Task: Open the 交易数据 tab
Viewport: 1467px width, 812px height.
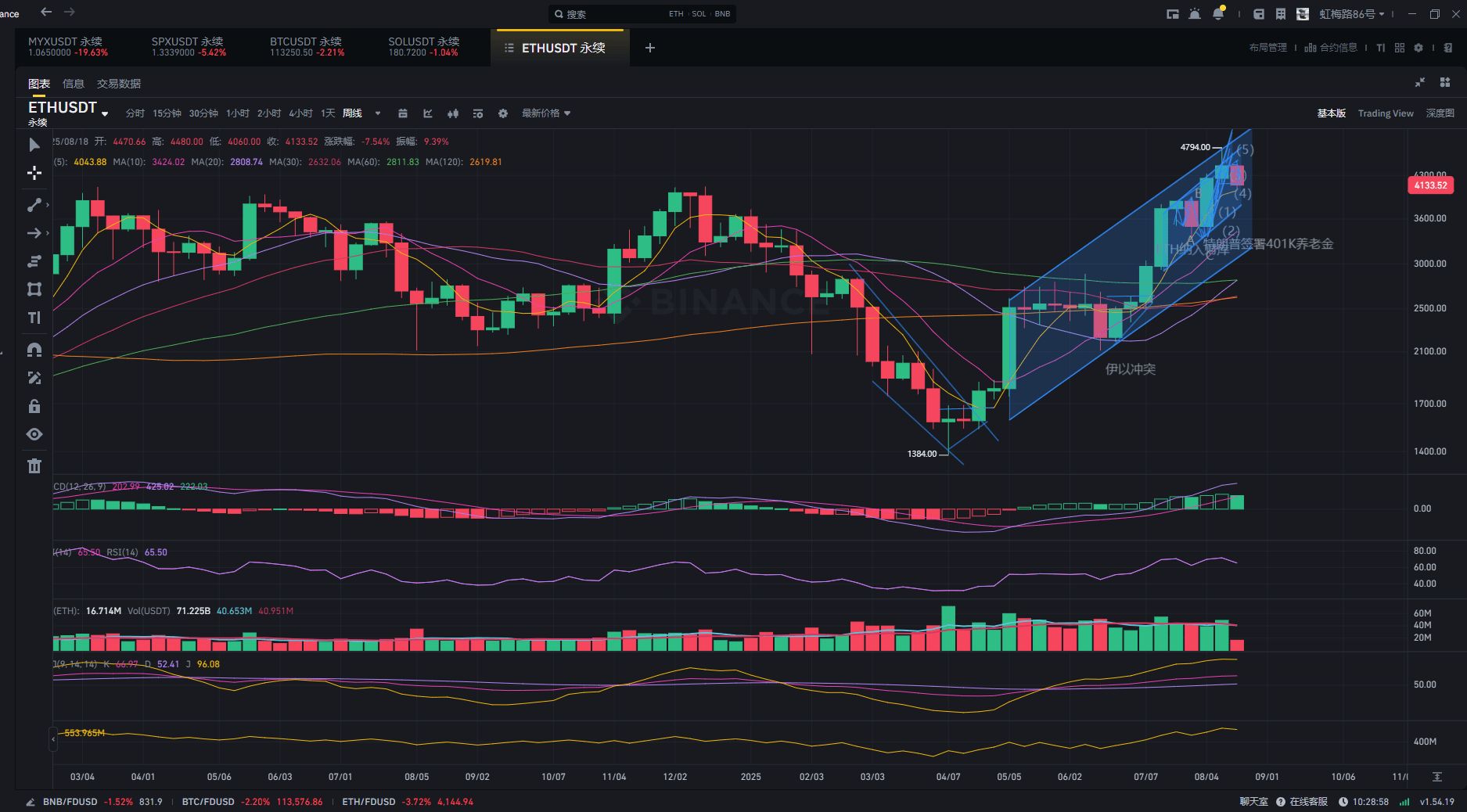Action: click(119, 84)
